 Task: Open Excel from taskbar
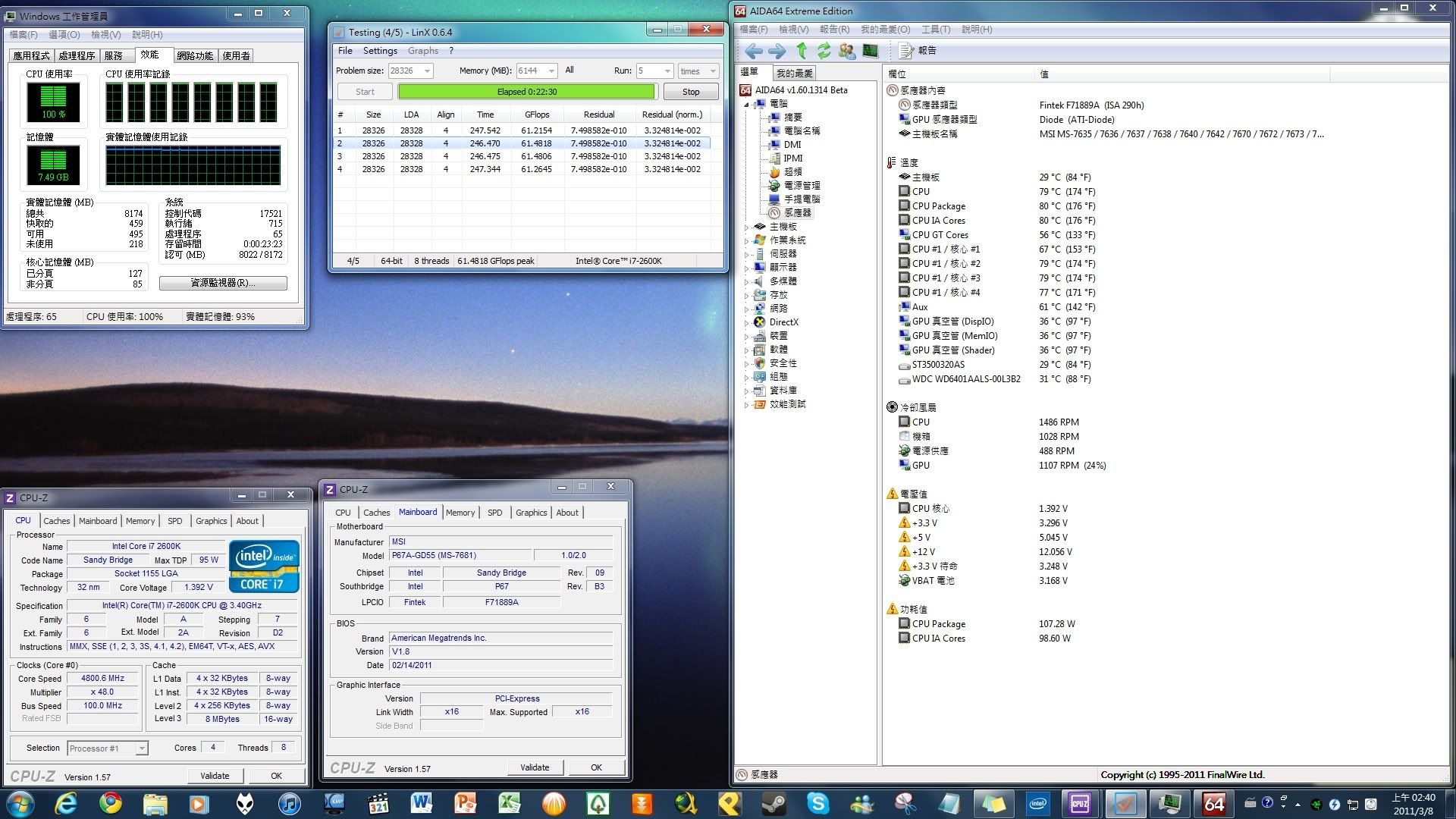pyautogui.click(x=509, y=804)
